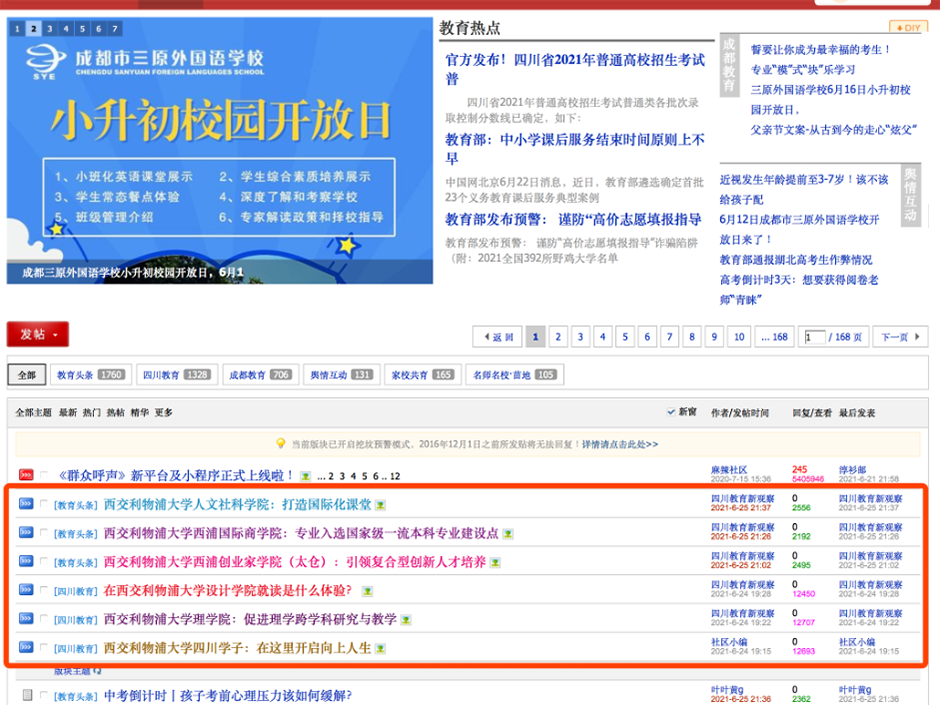Open link 教育部通报湖北高考生作弊情况
The width and height of the screenshot is (940, 705).
[796, 260]
